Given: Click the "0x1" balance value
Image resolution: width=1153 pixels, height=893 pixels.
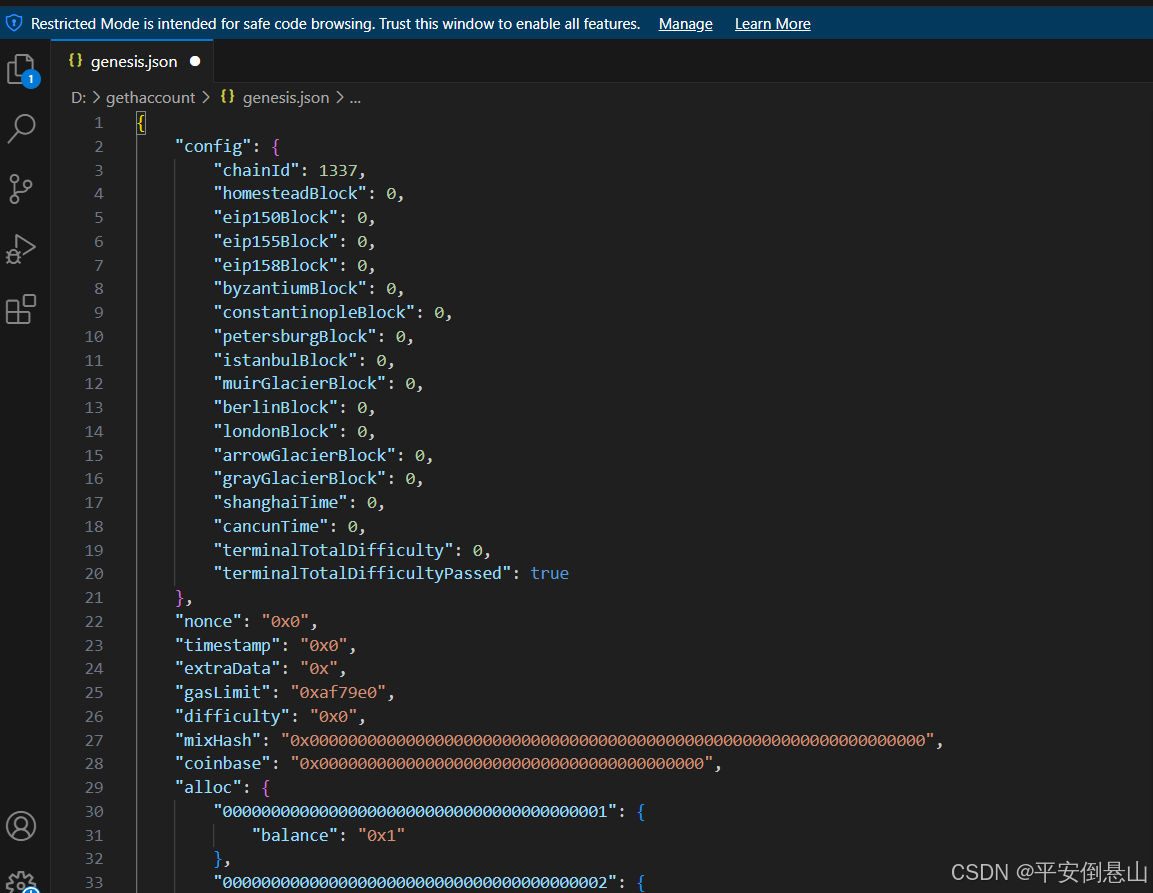Looking at the screenshot, I should 381,836.
